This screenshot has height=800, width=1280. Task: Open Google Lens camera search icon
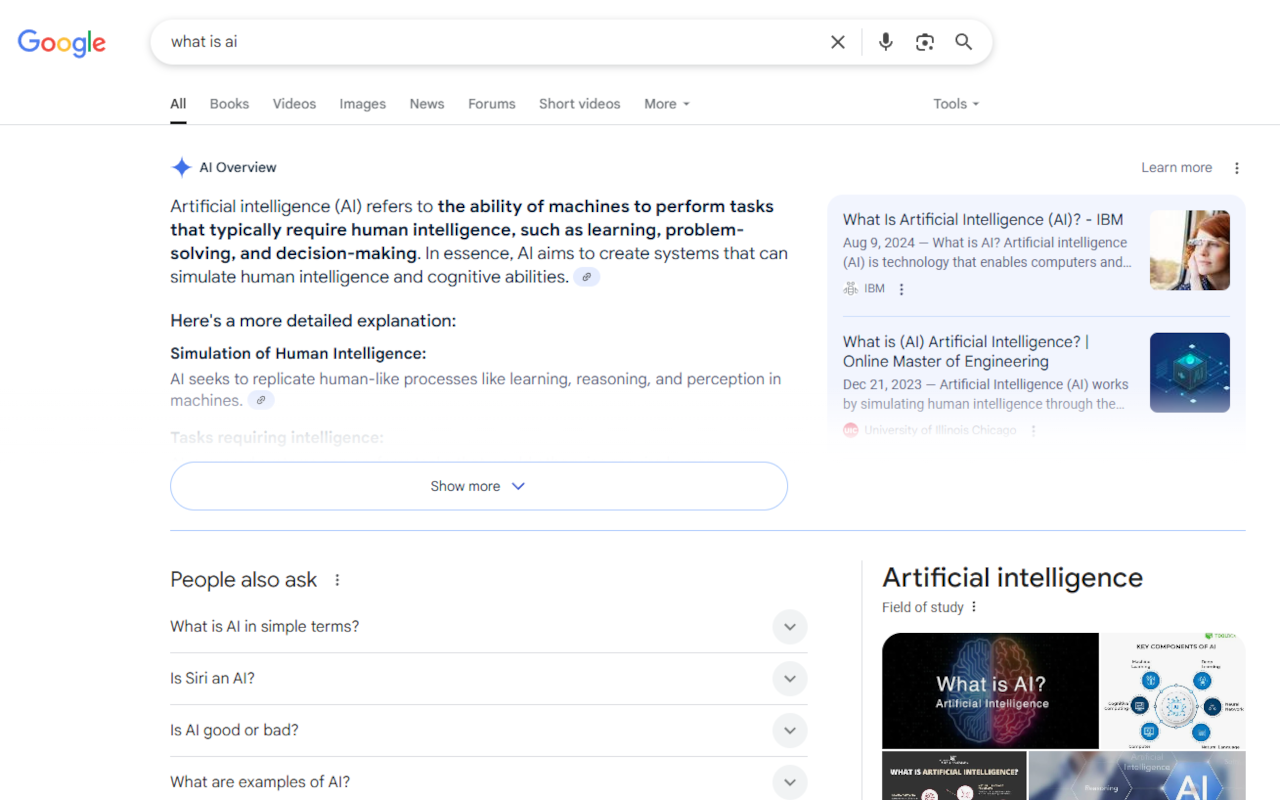(x=924, y=41)
